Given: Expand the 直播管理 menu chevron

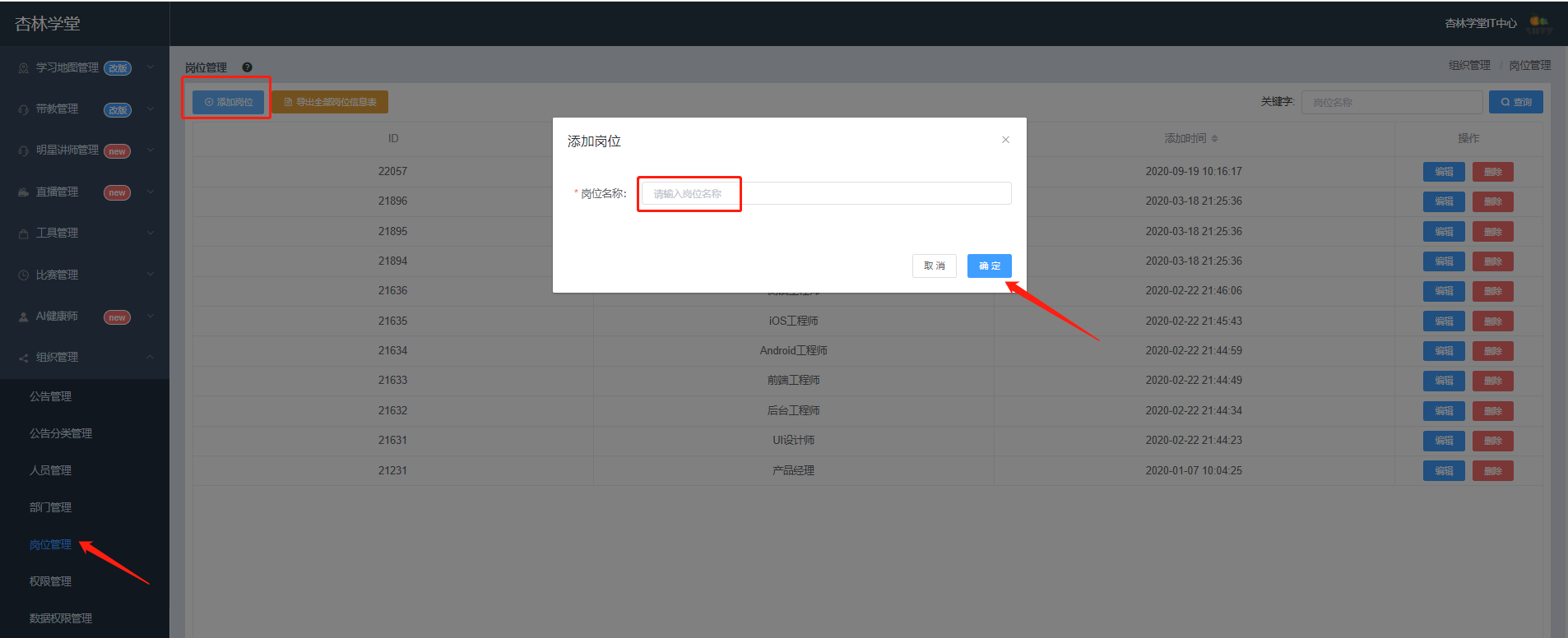Looking at the screenshot, I should 151,192.
